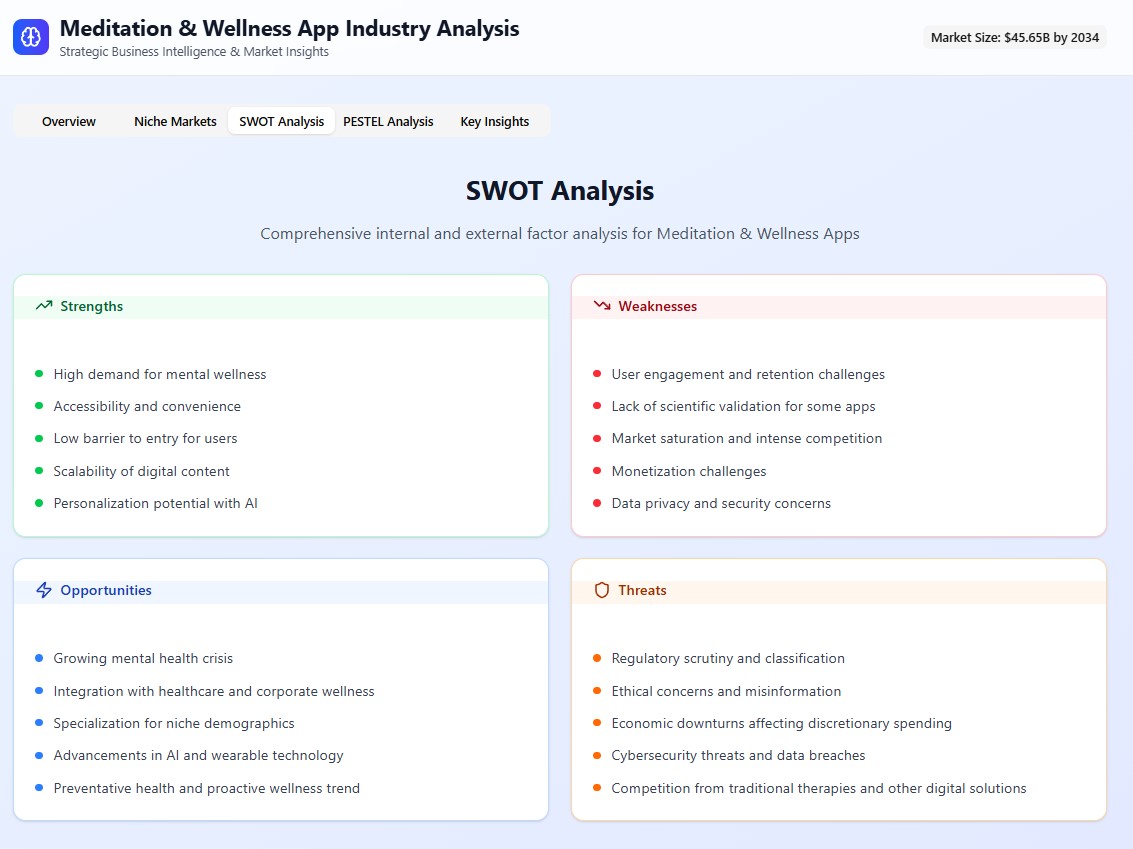Select the Monetization challenges list item
Screen dimensions: 1133x849
pos(688,471)
